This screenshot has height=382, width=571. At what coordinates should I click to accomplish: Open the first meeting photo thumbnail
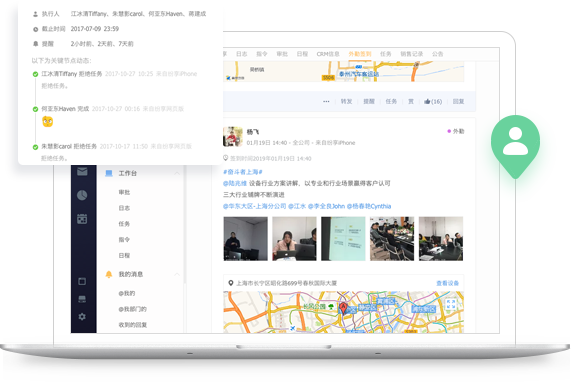tap(245, 239)
